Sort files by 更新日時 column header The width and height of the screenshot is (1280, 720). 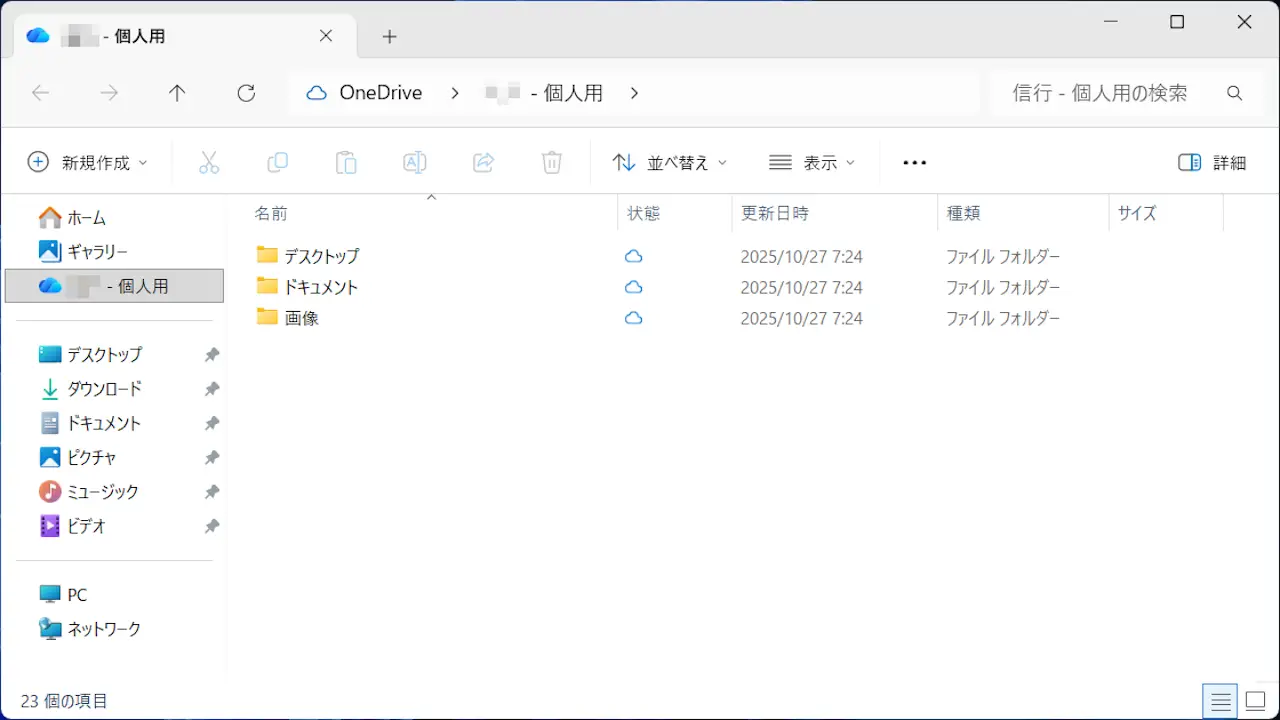tap(775, 213)
